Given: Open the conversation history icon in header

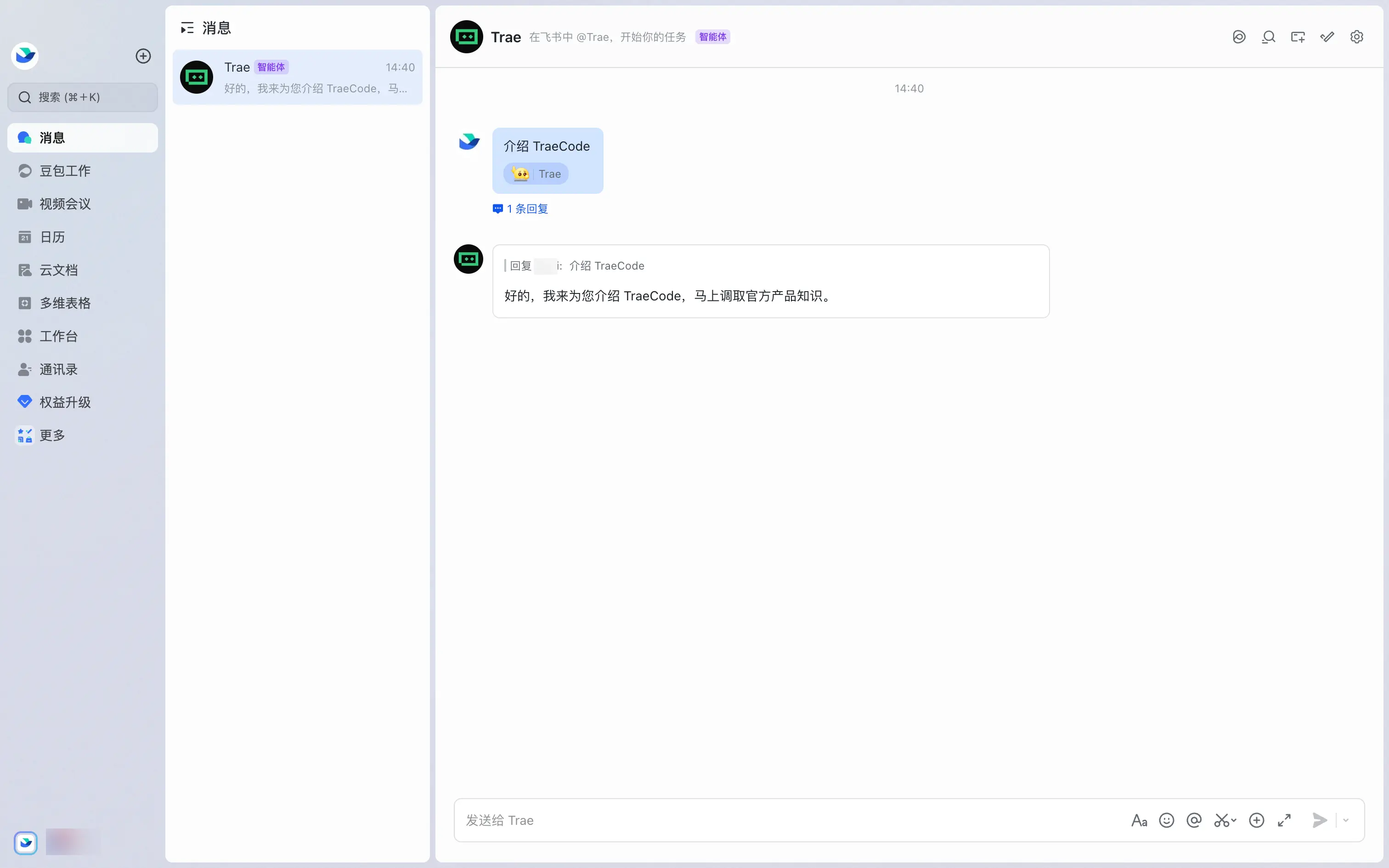Looking at the screenshot, I should pos(1239,37).
